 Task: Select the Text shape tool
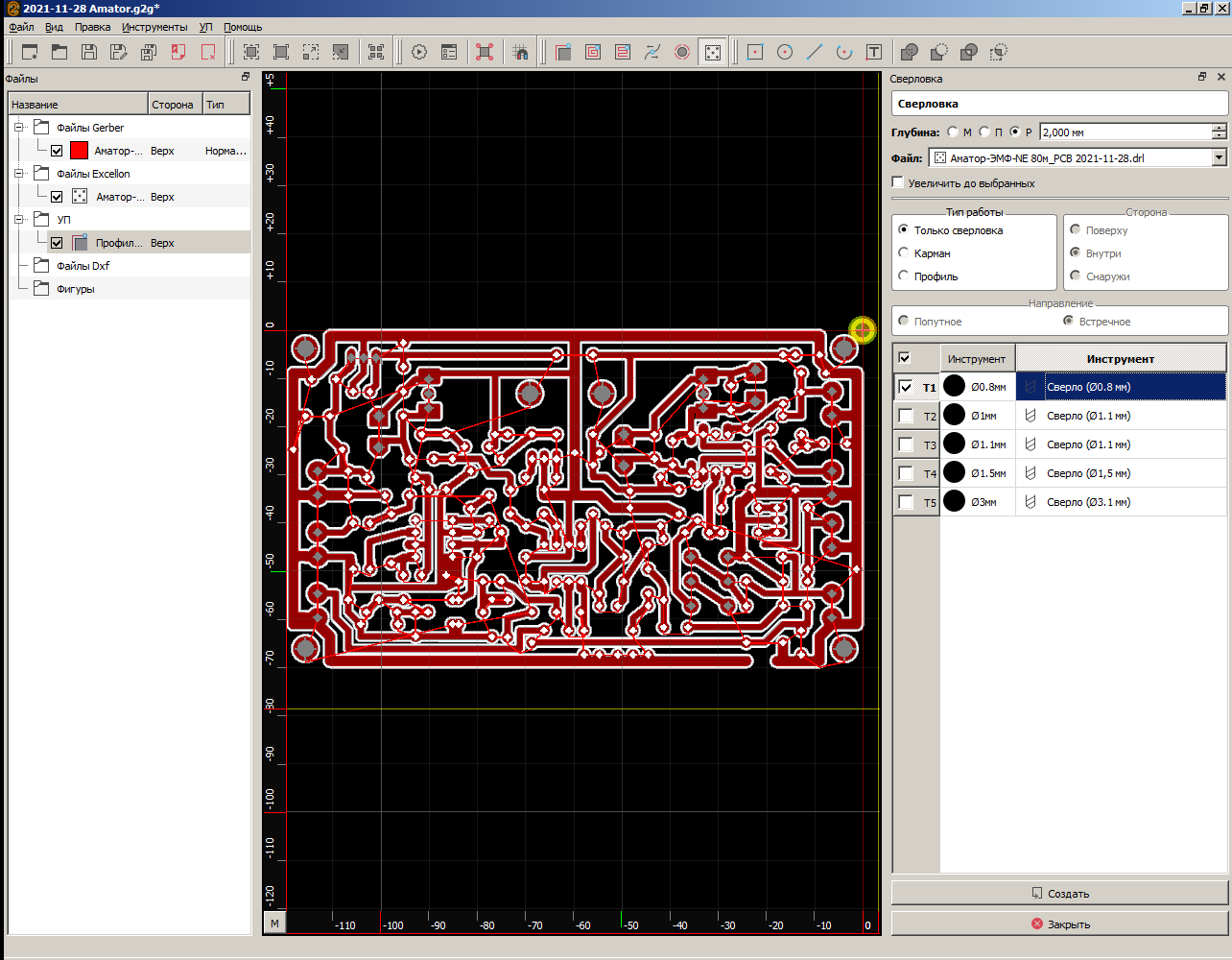(874, 52)
